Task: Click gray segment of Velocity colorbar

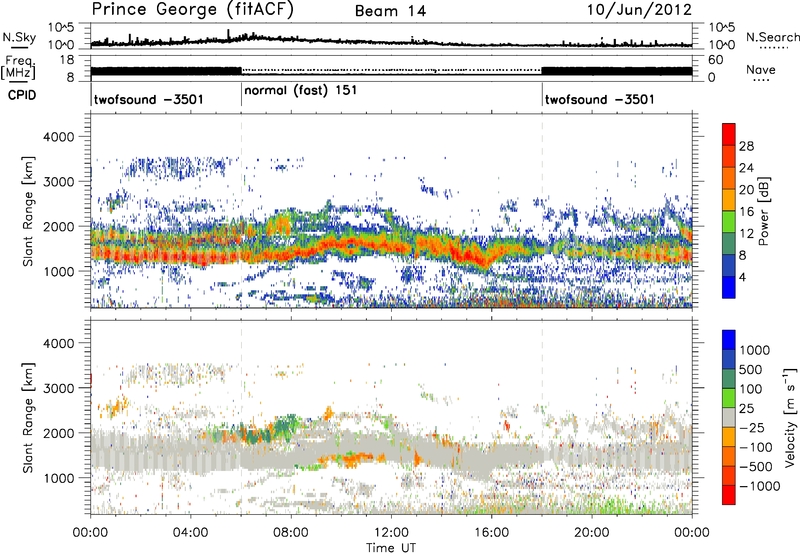Action: [729, 417]
